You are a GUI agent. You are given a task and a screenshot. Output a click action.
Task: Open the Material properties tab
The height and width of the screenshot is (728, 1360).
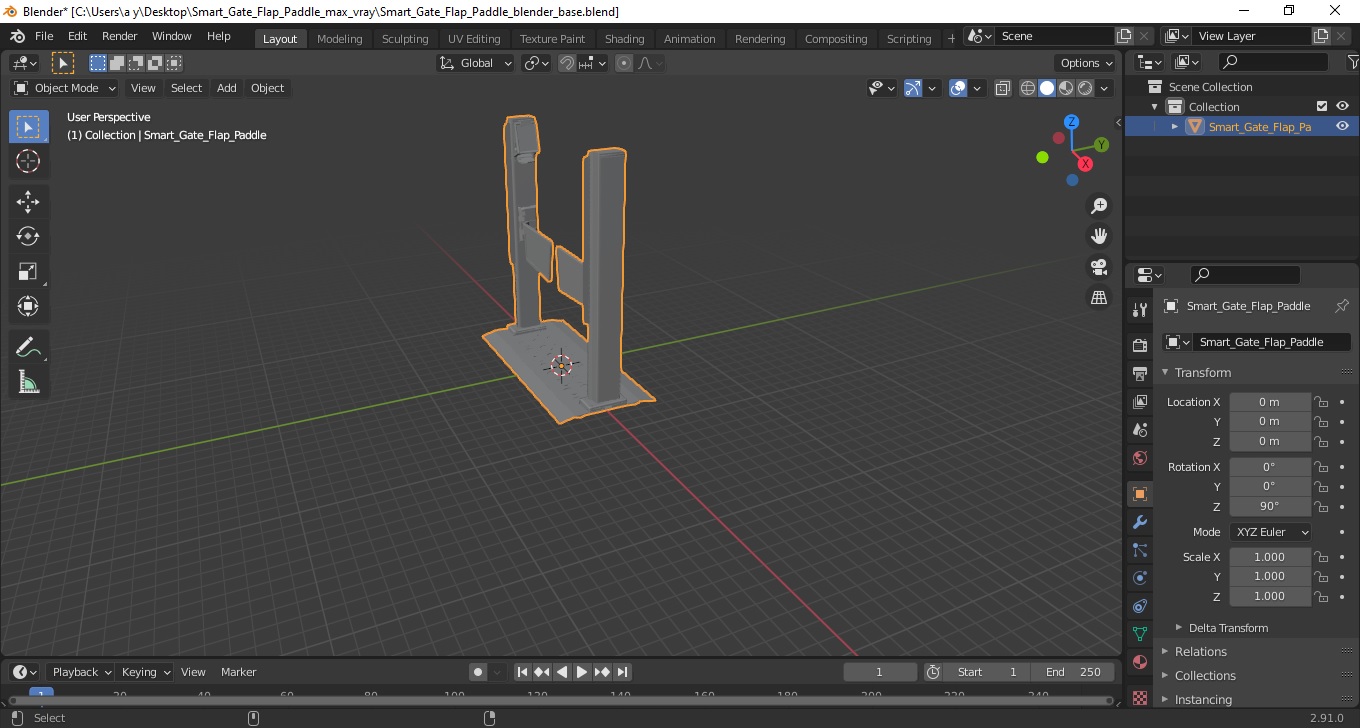pyautogui.click(x=1139, y=662)
